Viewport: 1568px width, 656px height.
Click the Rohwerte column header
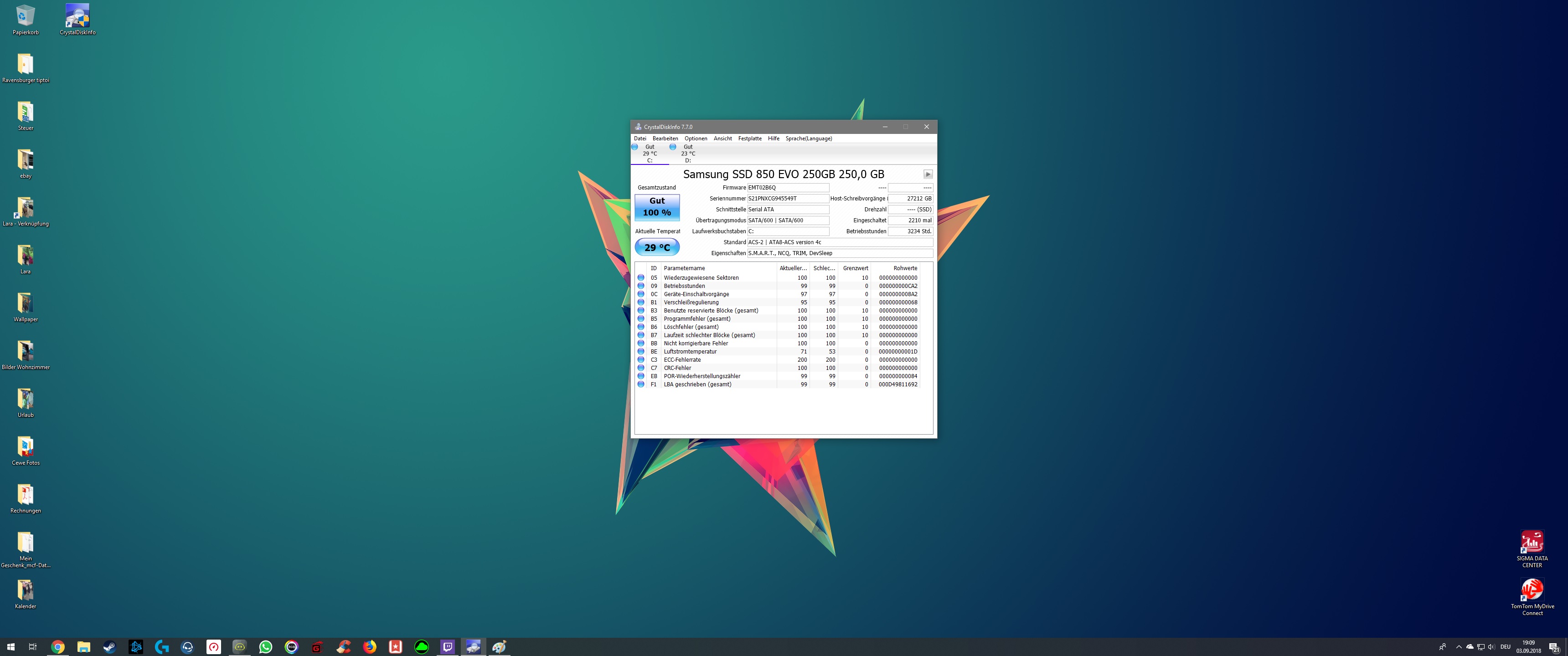(x=904, y=268)
